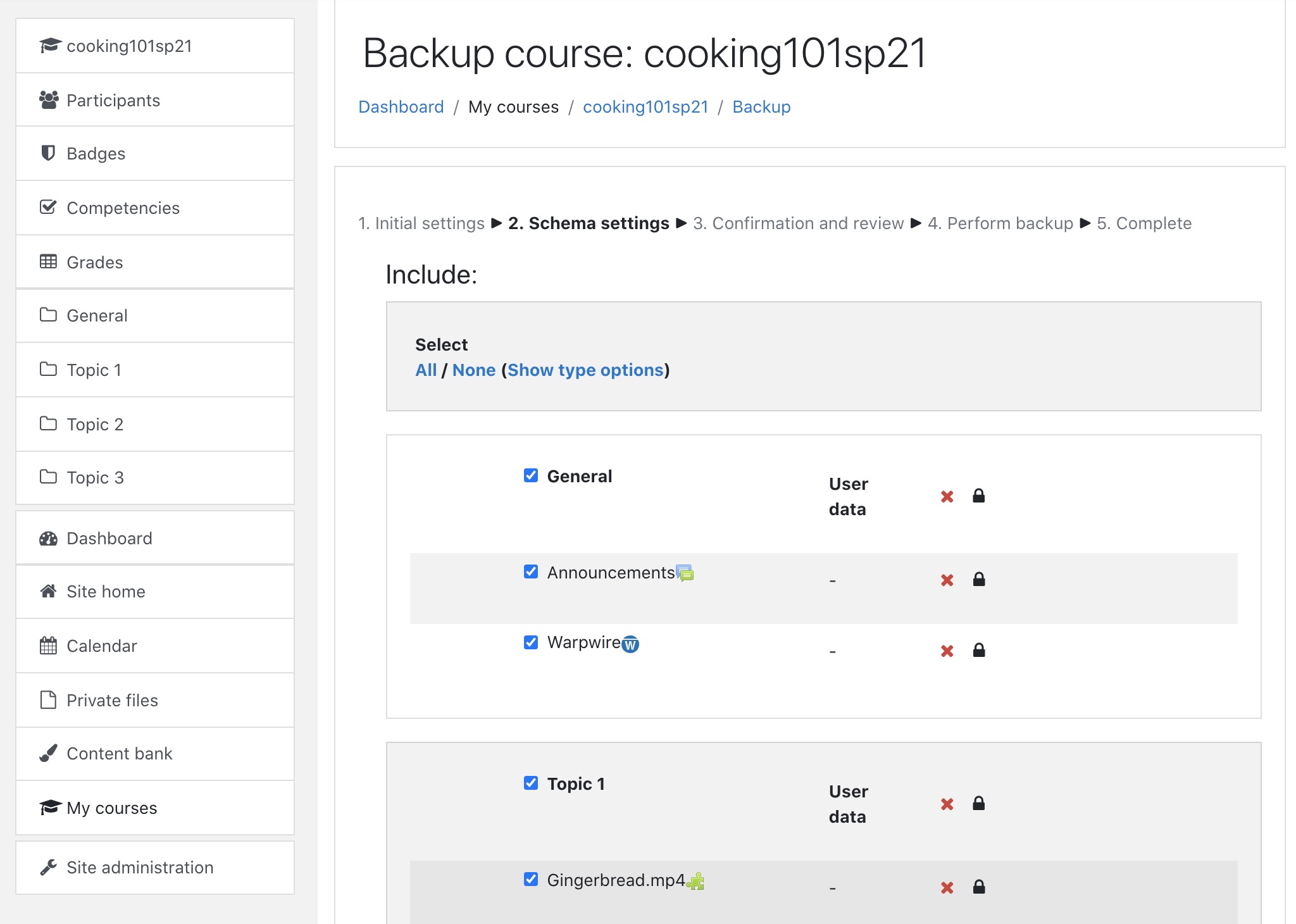This screenshot has width=1296, height=924.
Task: Toggle the Announcements checkbox
Action: 531,571
